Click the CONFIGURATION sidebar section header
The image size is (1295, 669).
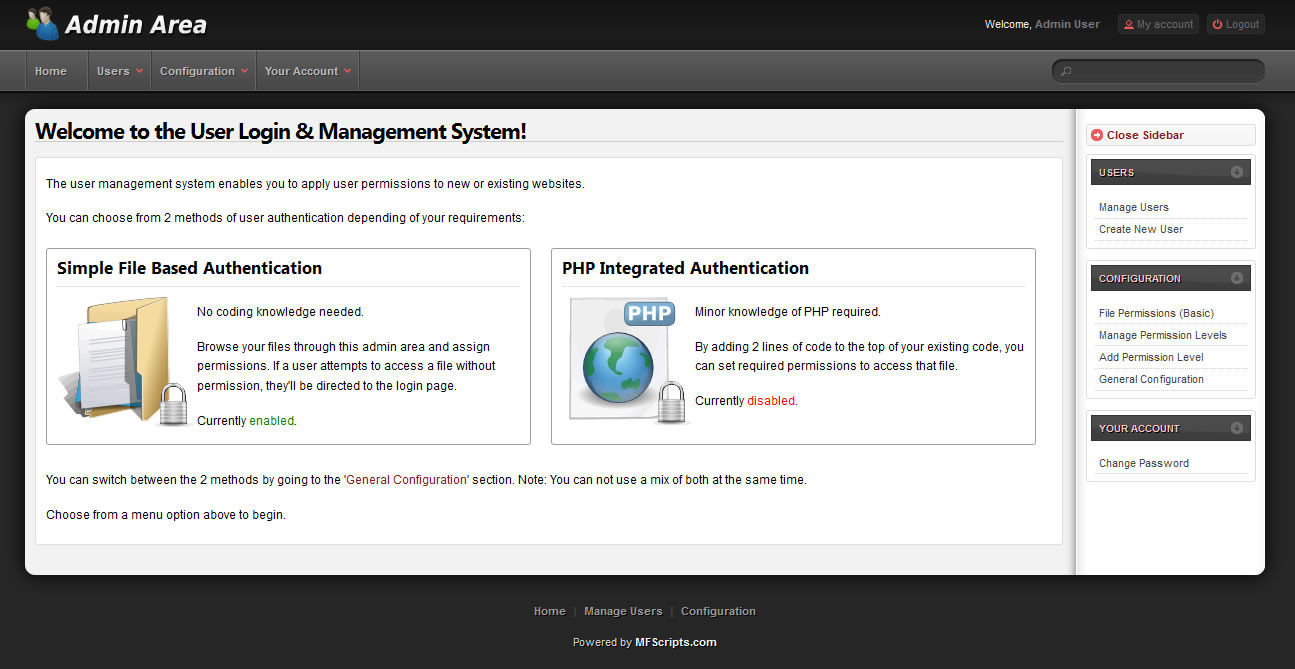1170,278
